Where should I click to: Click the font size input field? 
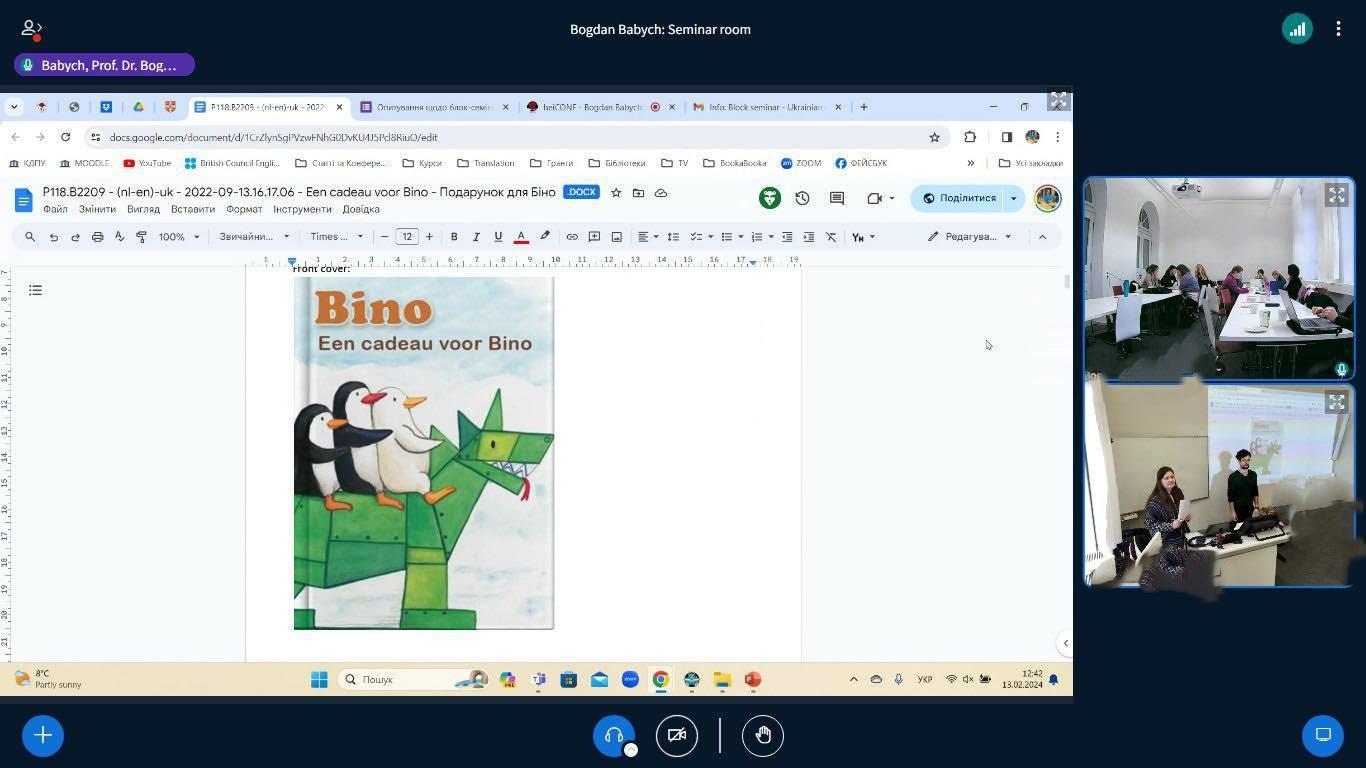(406, 237)
